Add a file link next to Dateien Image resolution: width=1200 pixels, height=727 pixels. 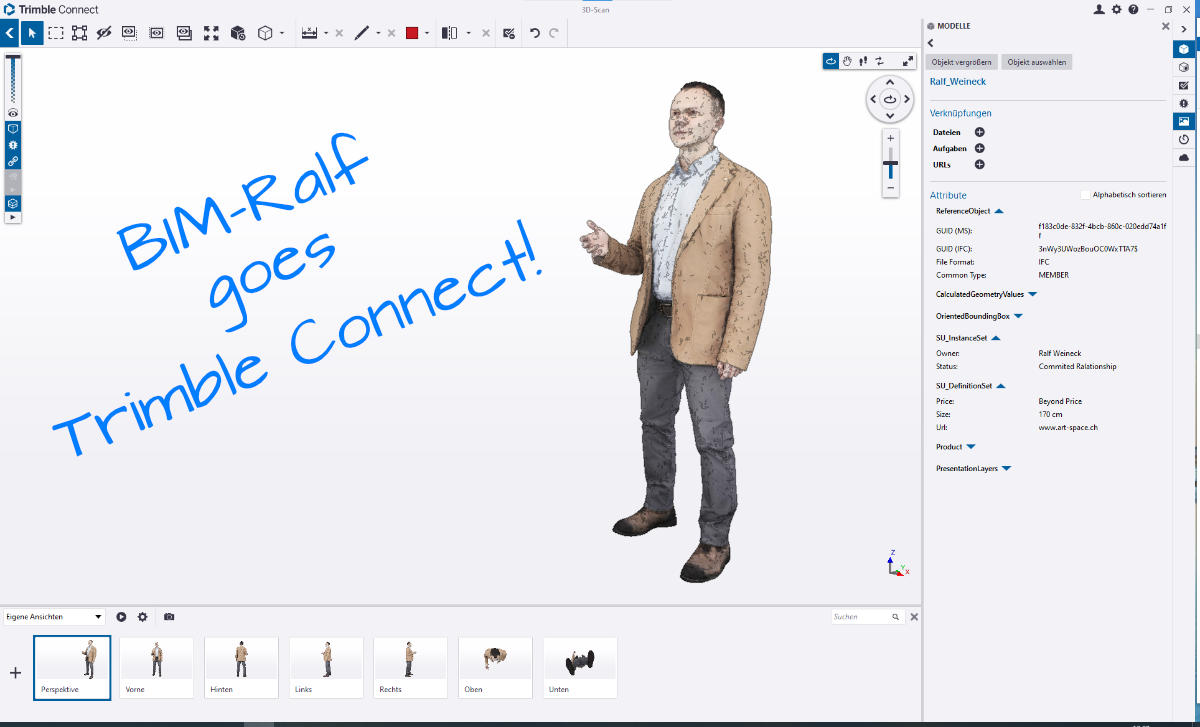tap(980, 132)
